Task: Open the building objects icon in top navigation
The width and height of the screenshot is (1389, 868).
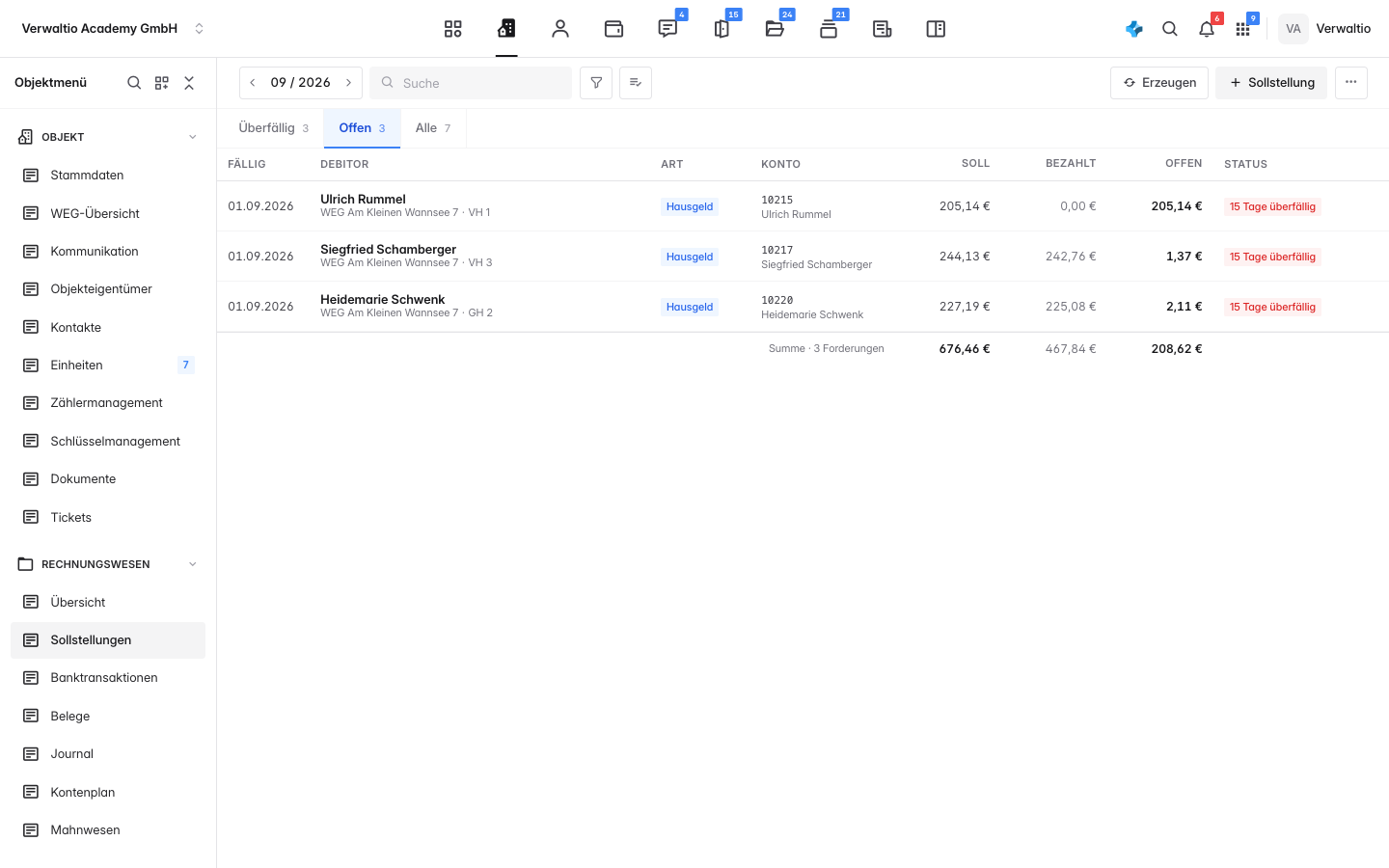Action: pos(506,29)
